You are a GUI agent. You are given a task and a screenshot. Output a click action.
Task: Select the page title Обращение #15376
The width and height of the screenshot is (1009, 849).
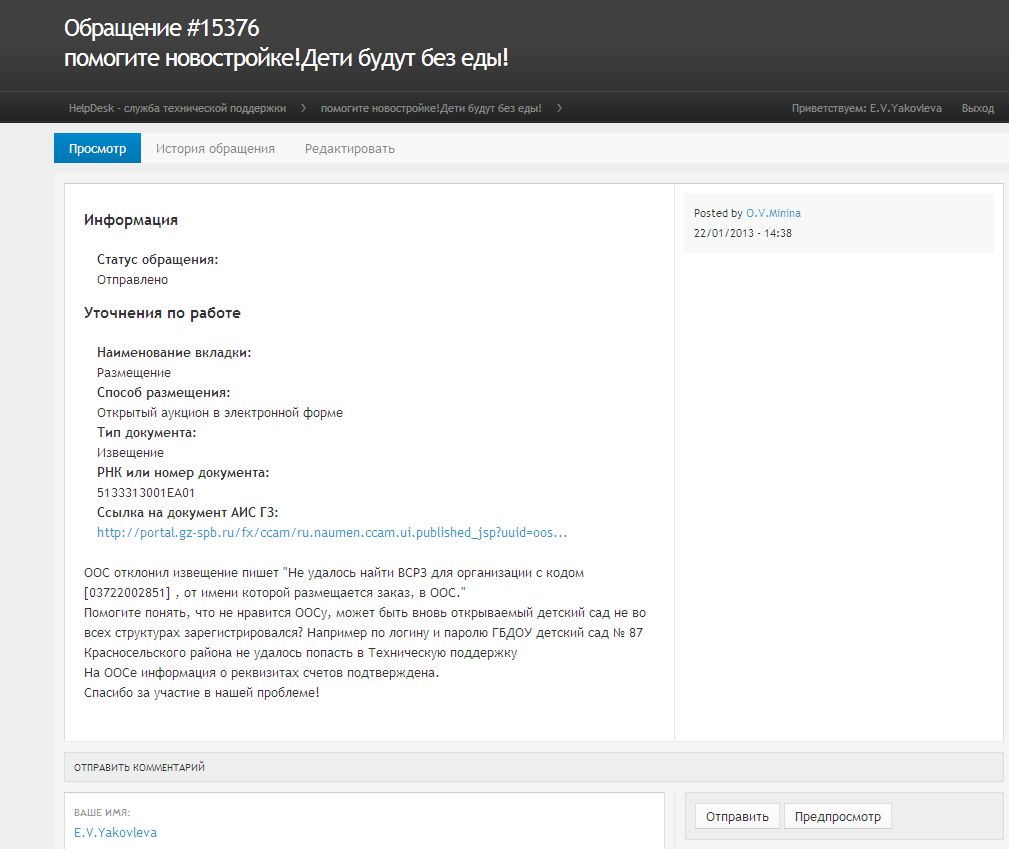(162, 28)
